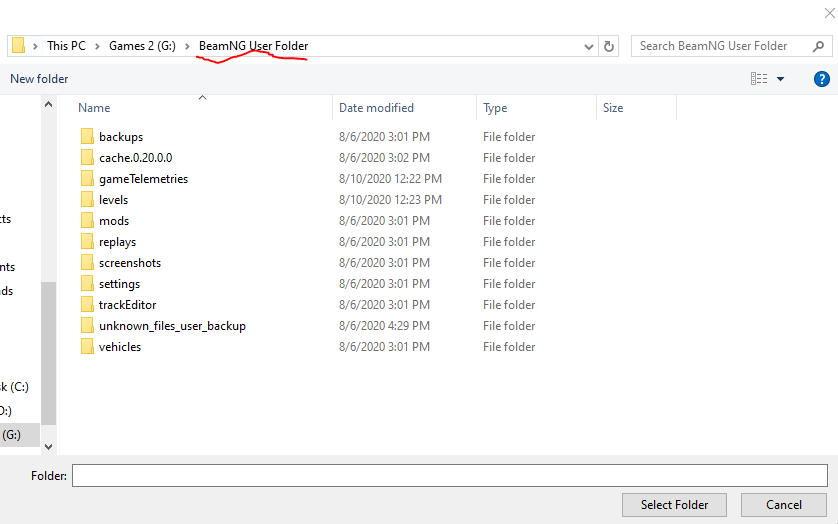This screenshot has width=838, height=524.
Task: Sort by Name column header
Action: click(x=94, y=107)
